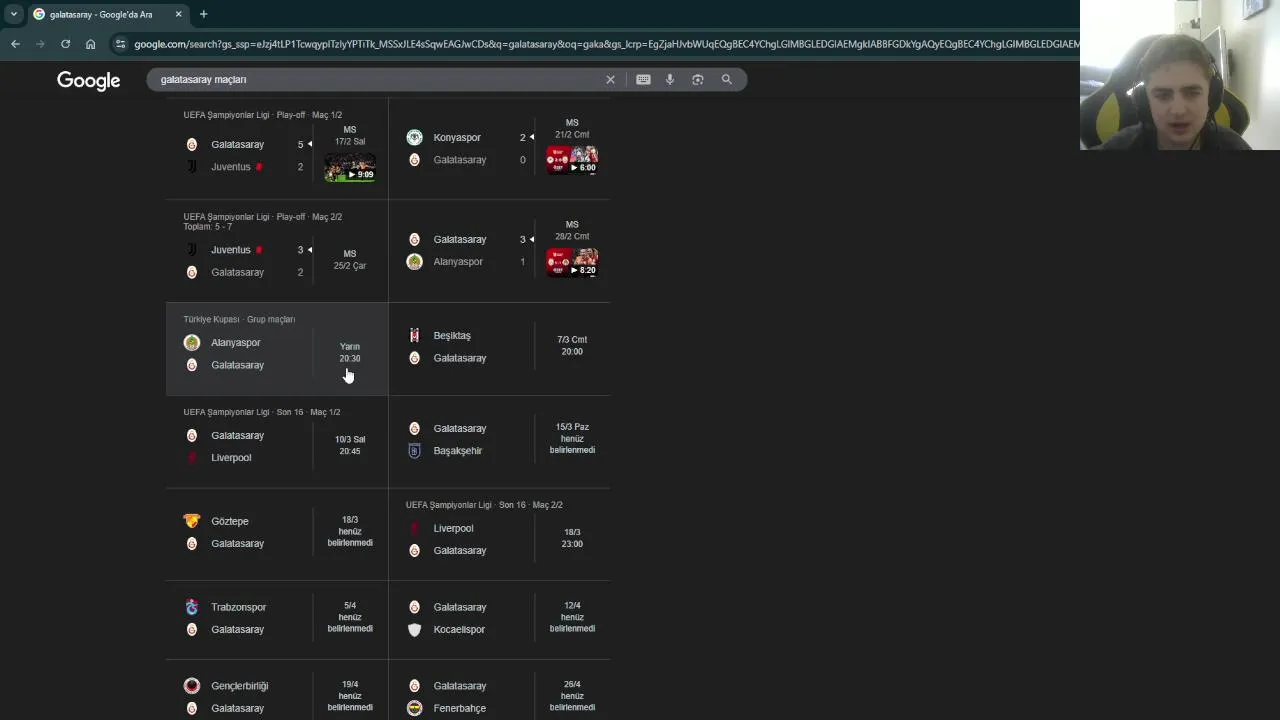Image resolution: width=1280 pixels, height=720 pixels.
Task: View site information icon in address bar
Action: click(120, 44)
